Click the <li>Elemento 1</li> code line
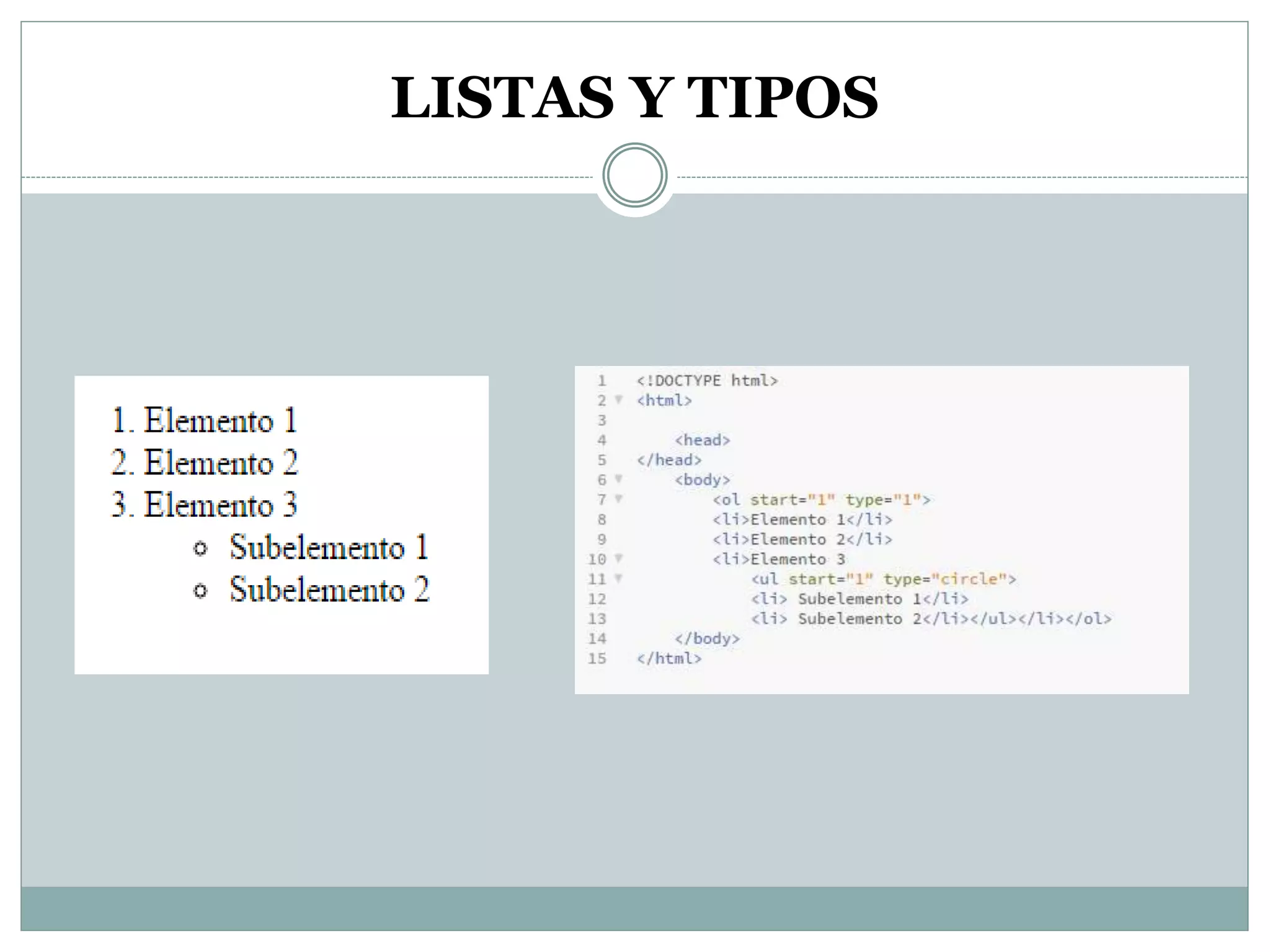The width and height of the screenshot is (1270, 952). [802, 519]
